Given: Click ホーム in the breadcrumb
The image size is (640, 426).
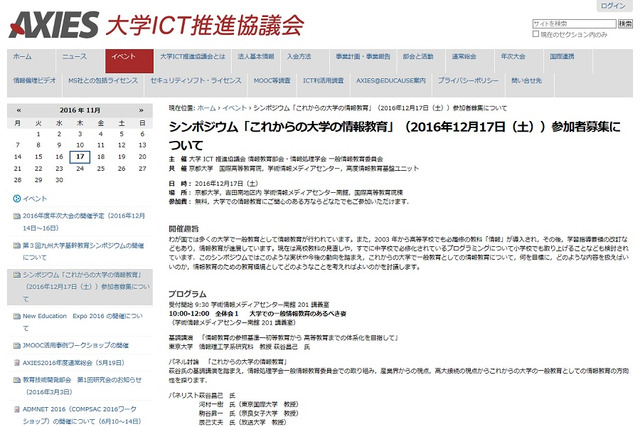Looking at the screenshot, I should 207,108.
